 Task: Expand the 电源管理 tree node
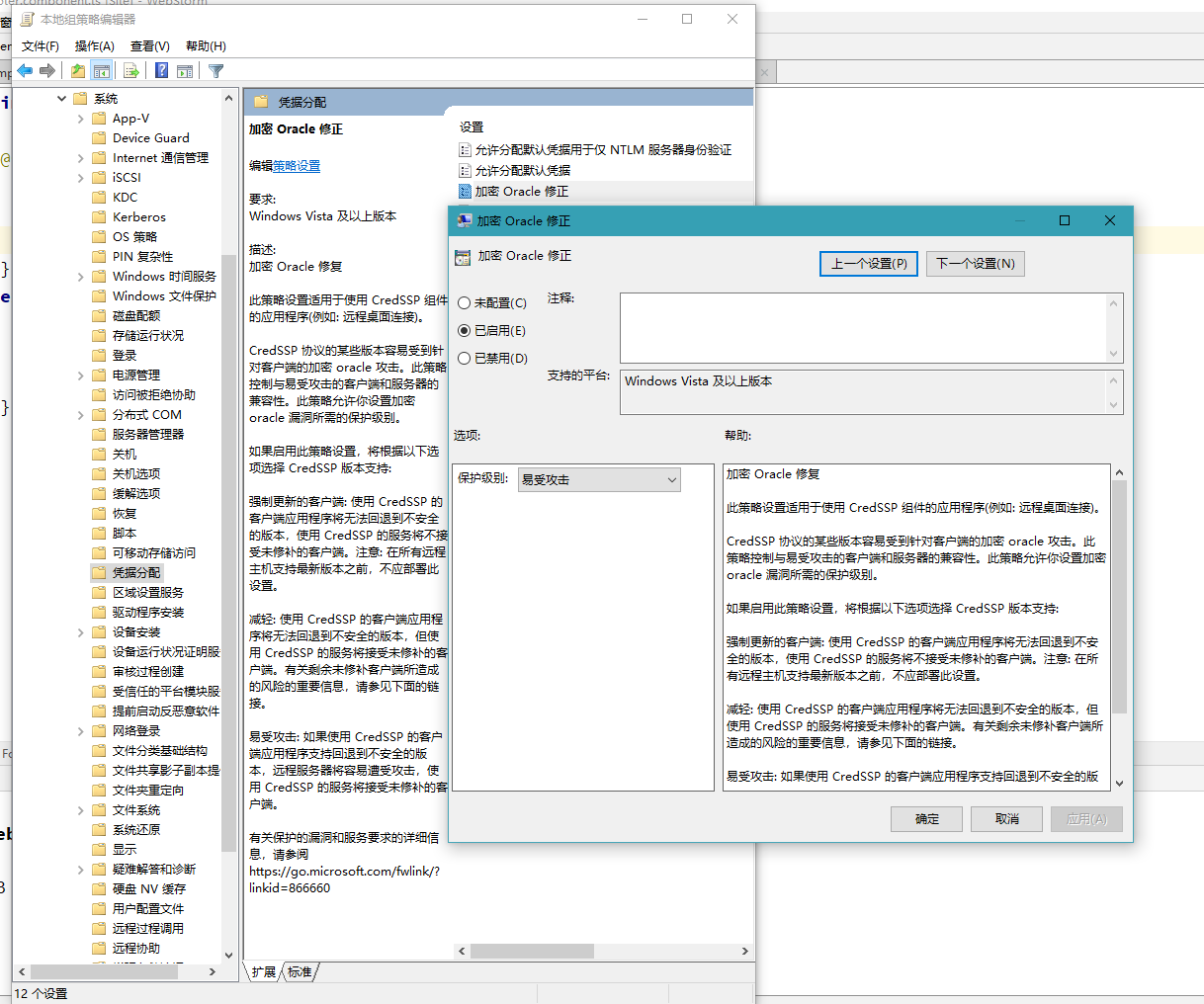81,376
